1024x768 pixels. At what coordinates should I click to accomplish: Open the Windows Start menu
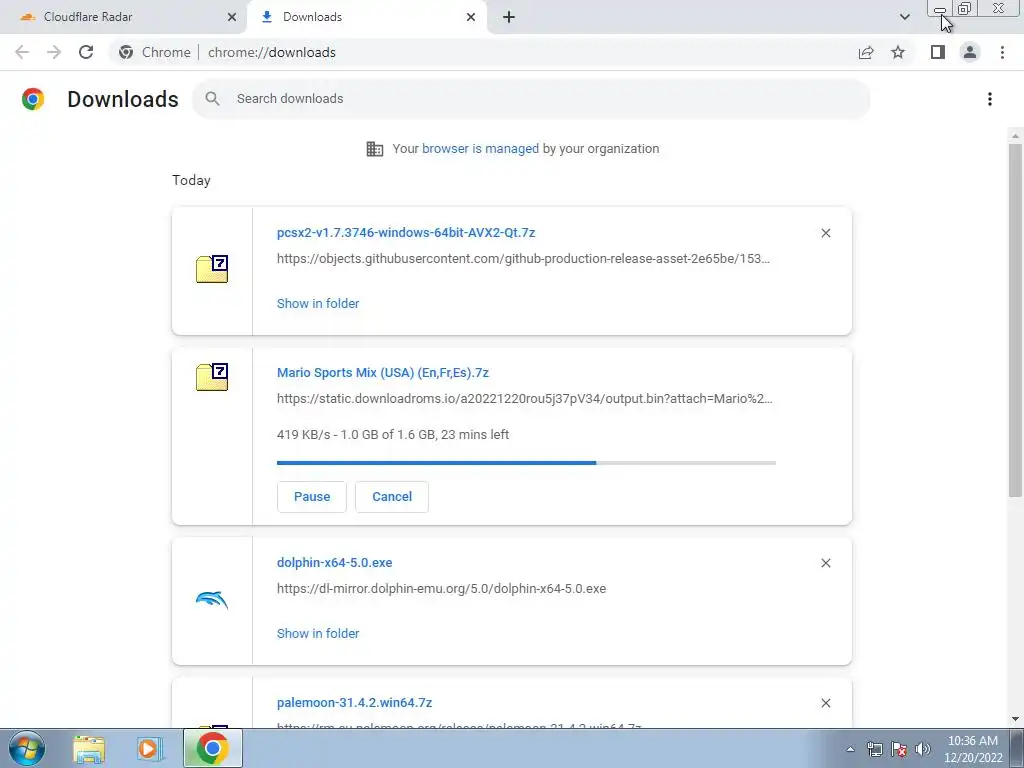click(x=27, y=748)
